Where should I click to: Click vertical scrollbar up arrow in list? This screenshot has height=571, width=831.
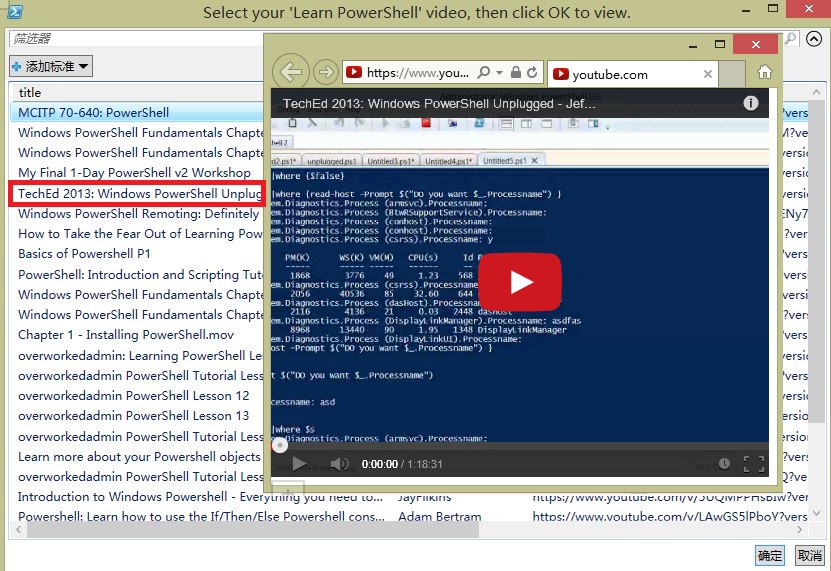[817, 91]
